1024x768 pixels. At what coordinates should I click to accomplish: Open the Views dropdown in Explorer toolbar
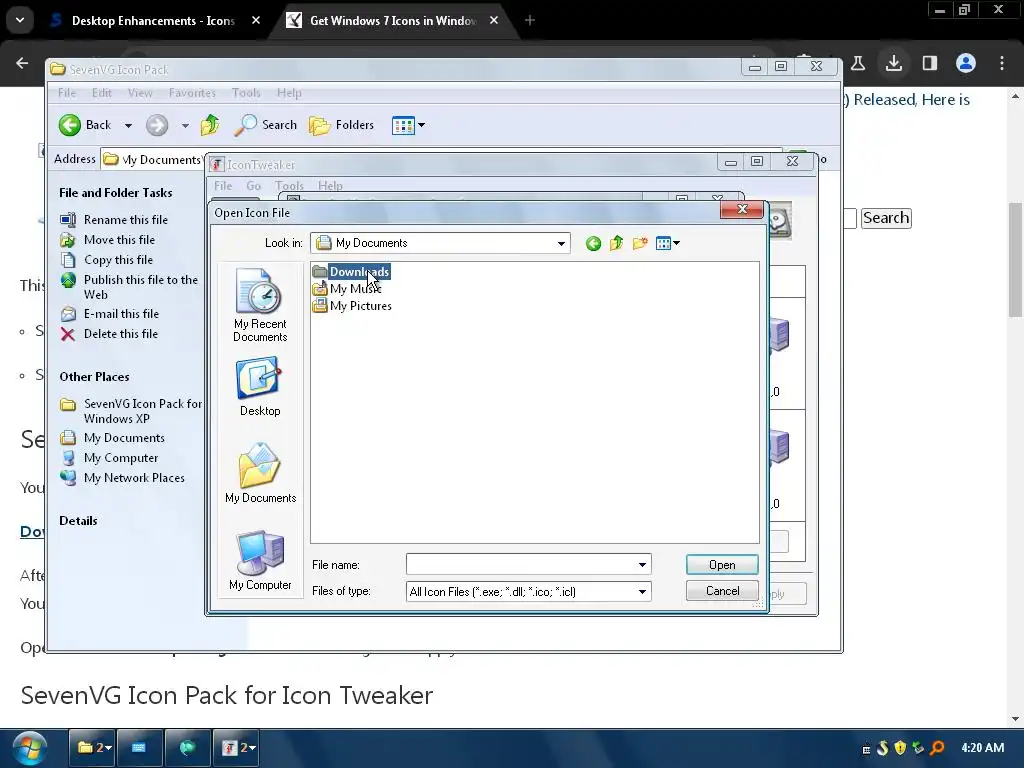[408, 125]
